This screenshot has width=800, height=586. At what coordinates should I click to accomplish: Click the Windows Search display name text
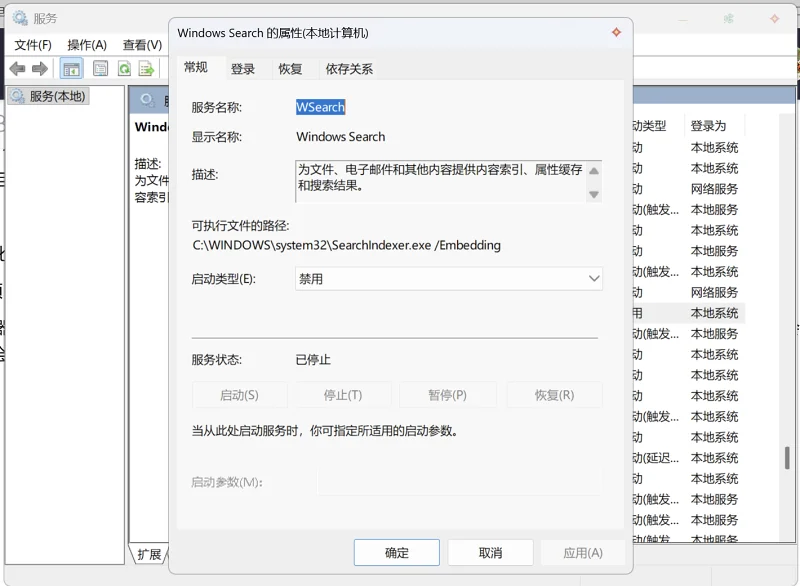pos(341,137)
